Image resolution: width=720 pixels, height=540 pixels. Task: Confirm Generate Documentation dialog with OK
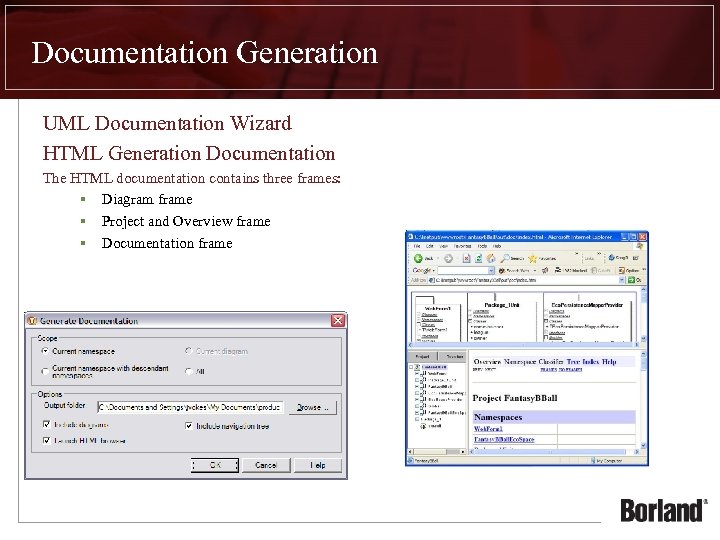215,465
